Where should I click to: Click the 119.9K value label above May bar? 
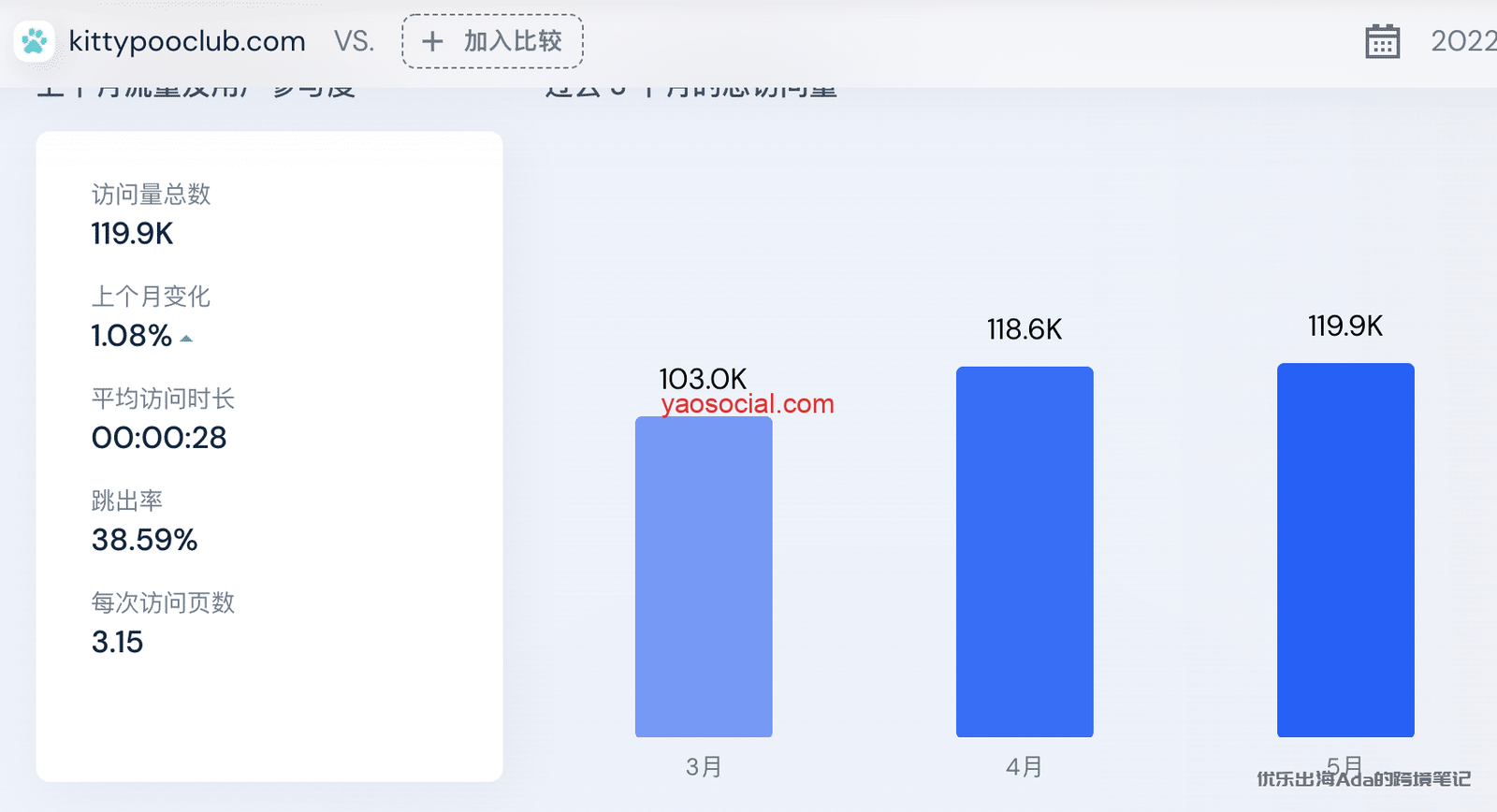tap(1345, 326)
